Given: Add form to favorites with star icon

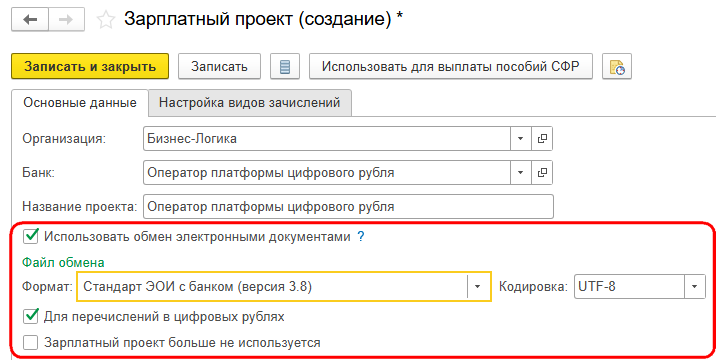Looking at the screenshot, I should coord(106,20).
